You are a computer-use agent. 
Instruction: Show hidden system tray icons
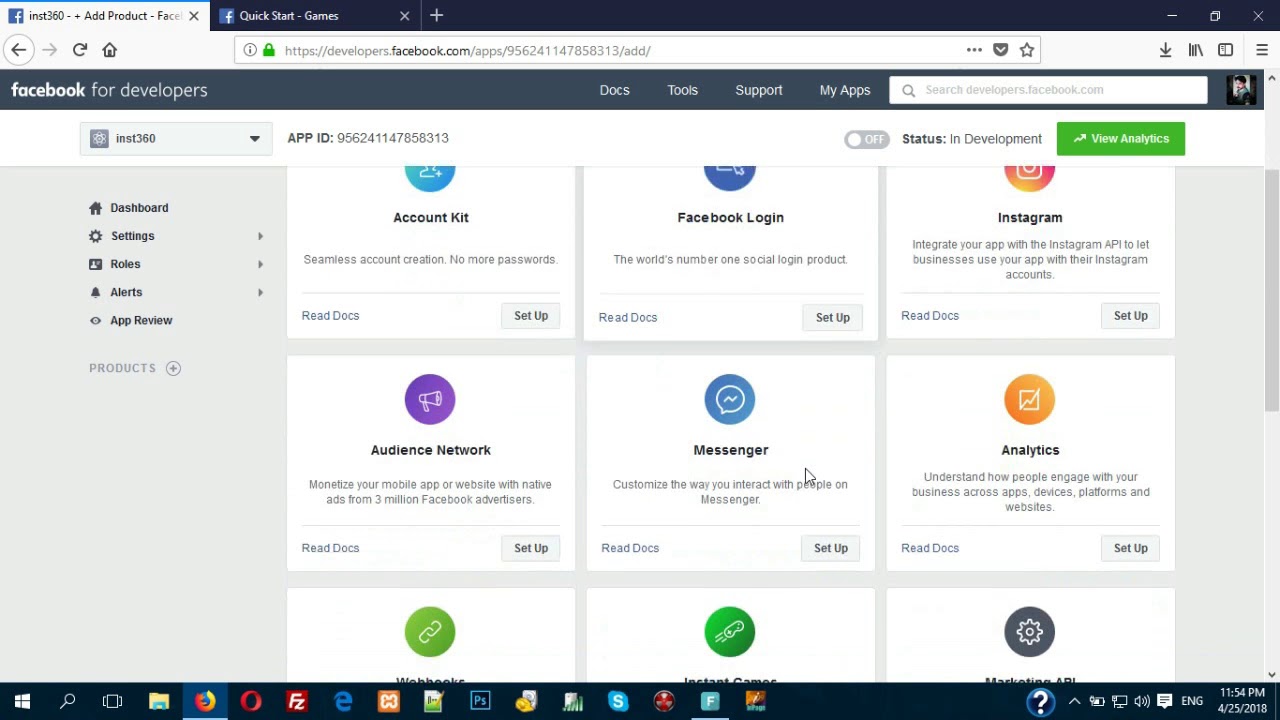point(1074,701)
